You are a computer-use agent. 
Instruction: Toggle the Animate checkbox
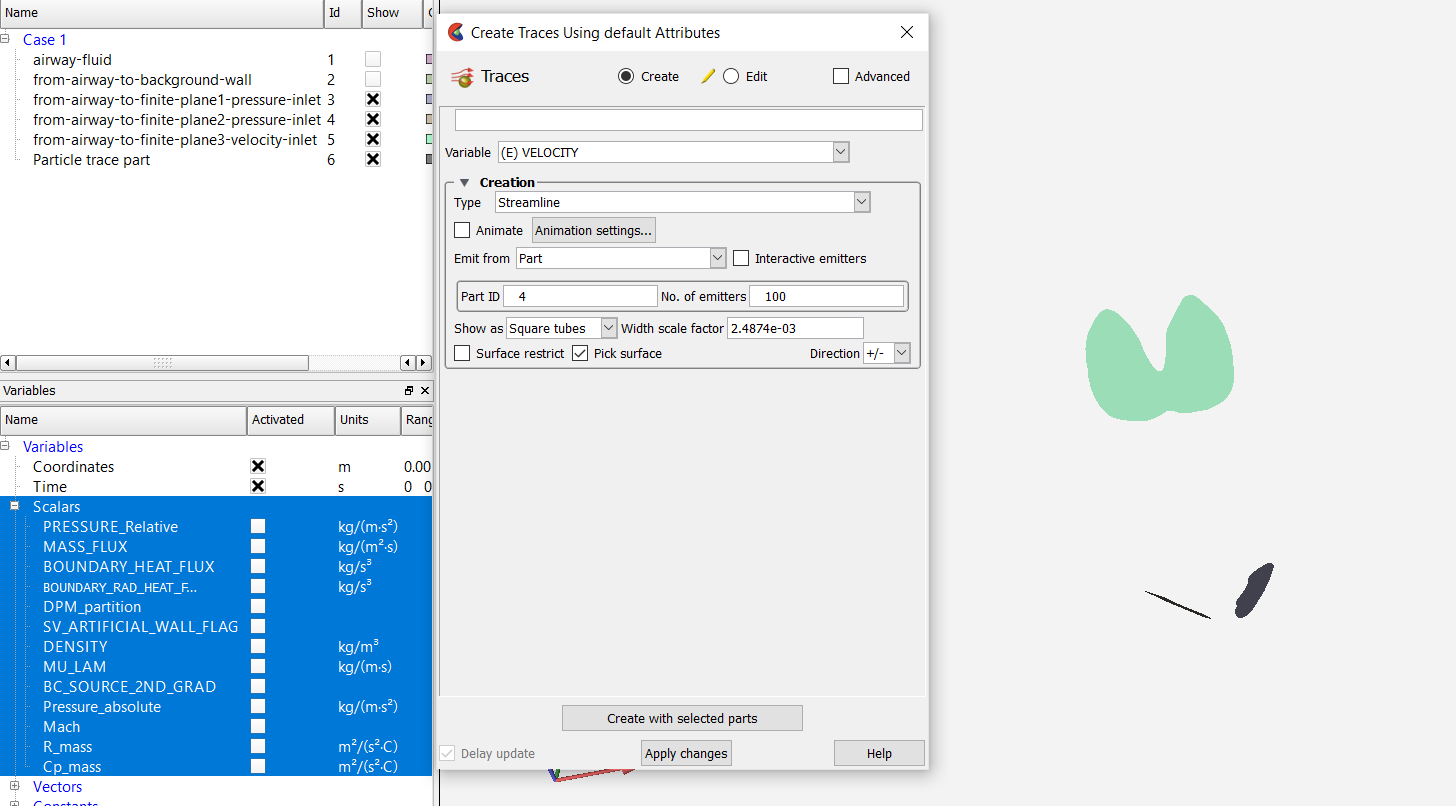pyautogui.click(x=462, y=230)
